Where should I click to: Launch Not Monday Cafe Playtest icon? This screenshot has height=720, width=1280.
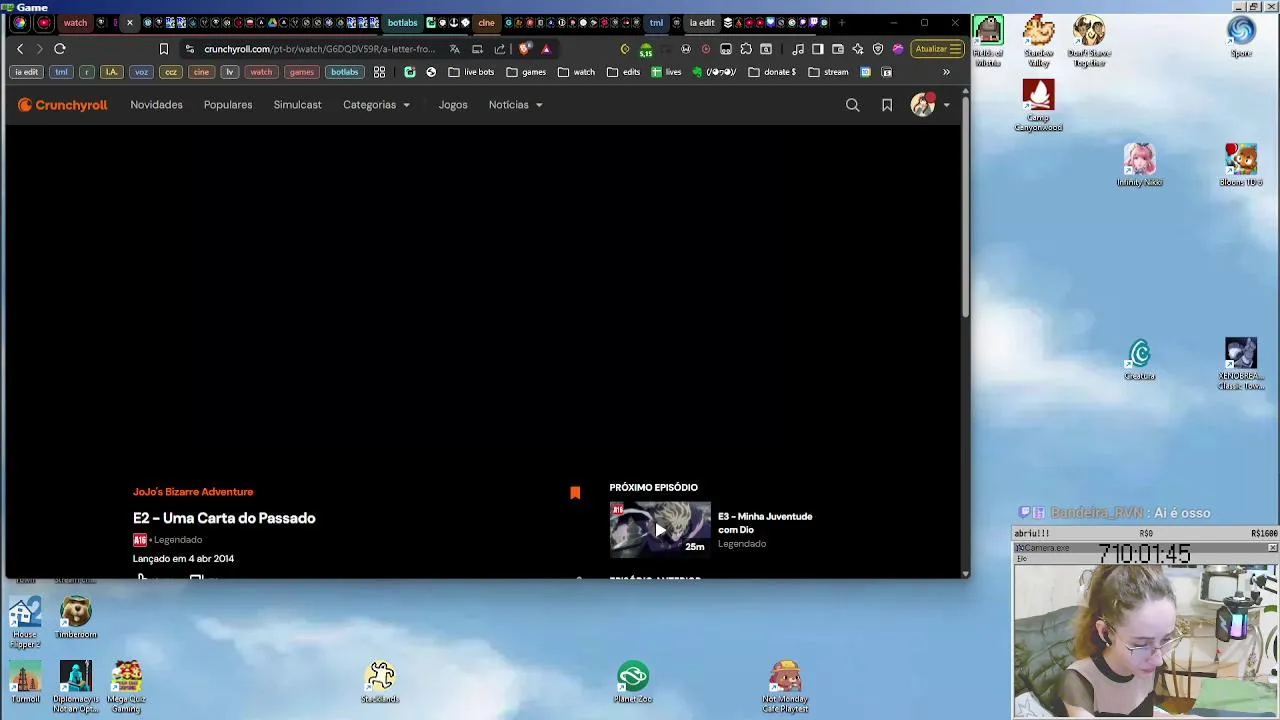point(785,687)
